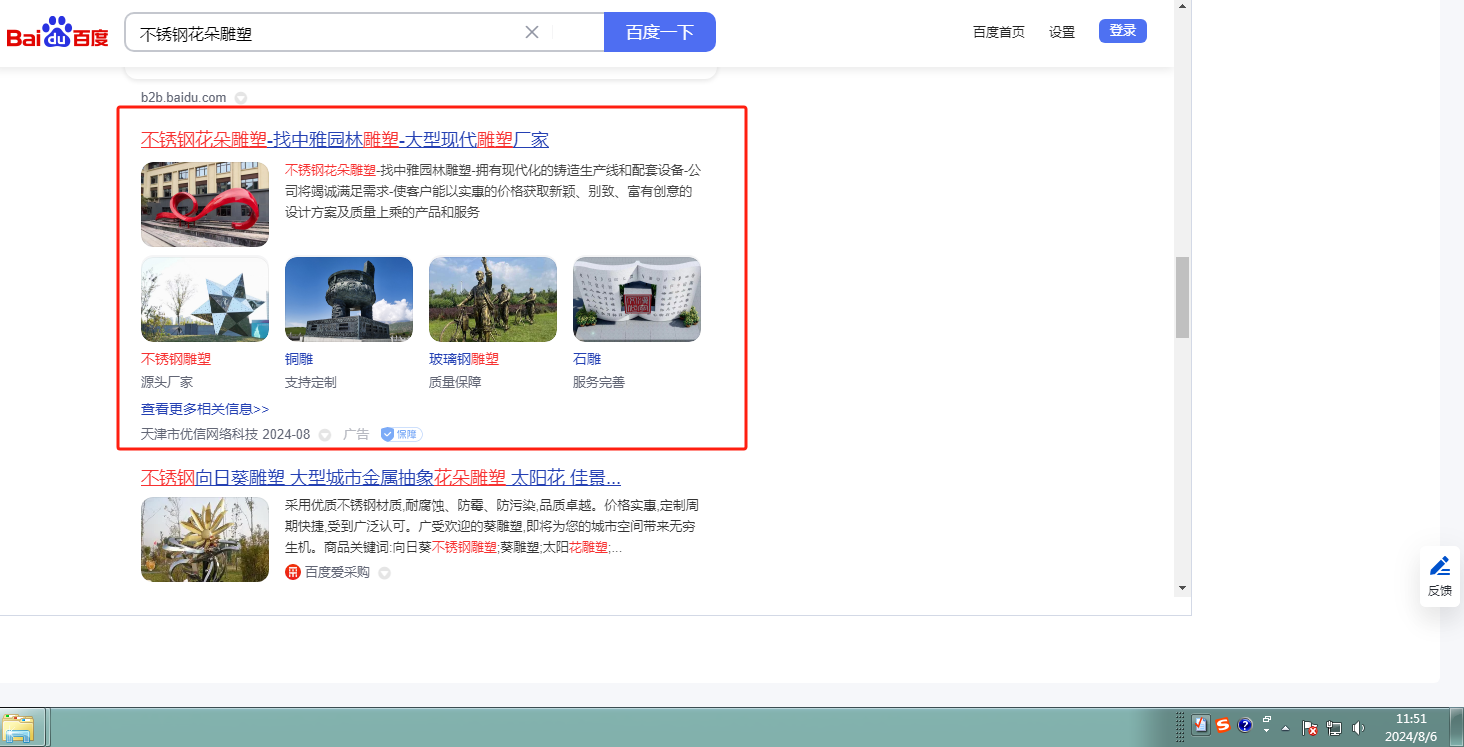This screenshot has width=1464, height=747.
Task: Click the Action Center flag icon
Action: 1309,728
